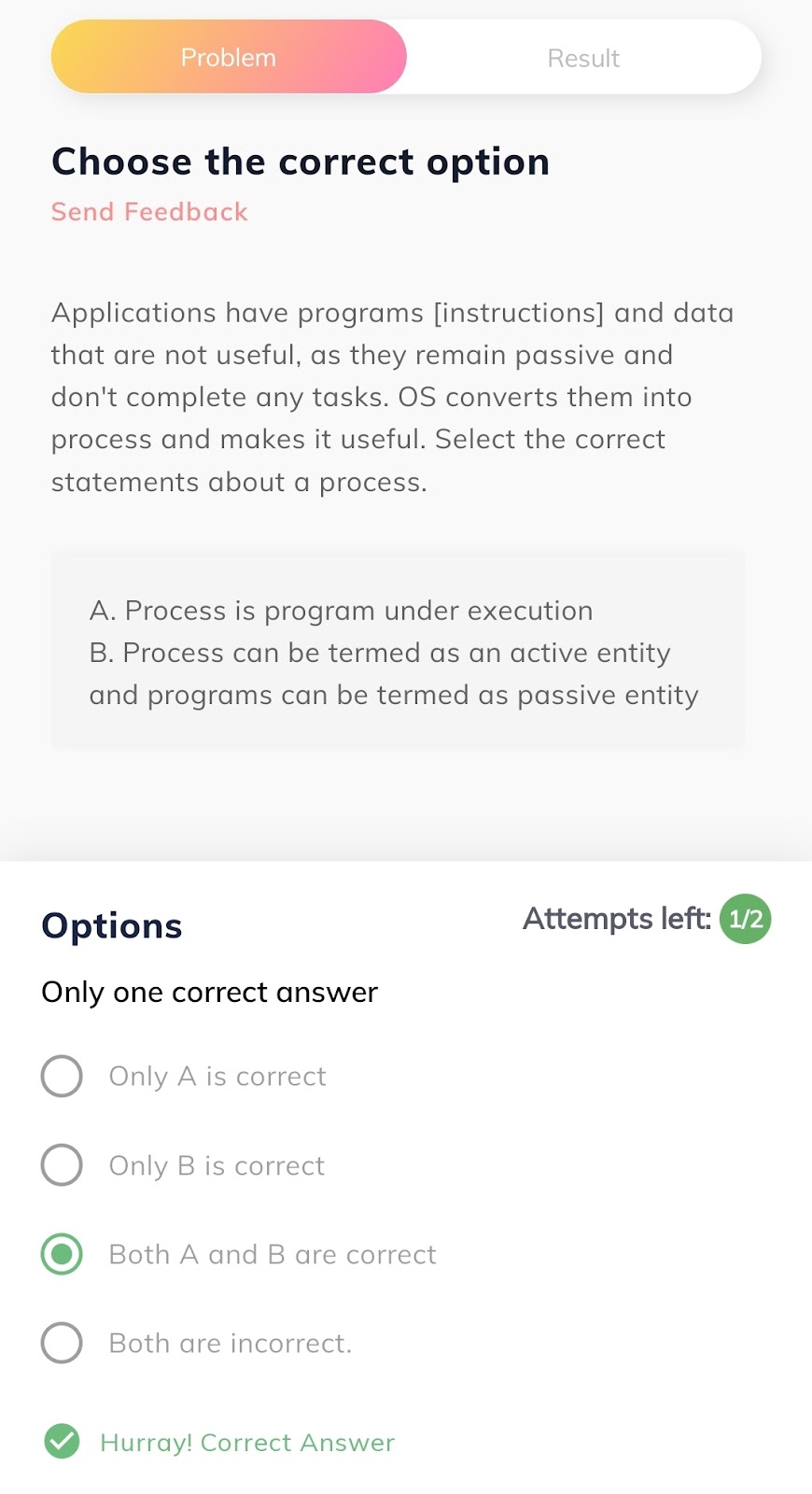Image resolution: width=812 pixels, height=1494 pixels.
Task: Click the green correct-answer checkmark icon
Action: (x=62, y=1441)
